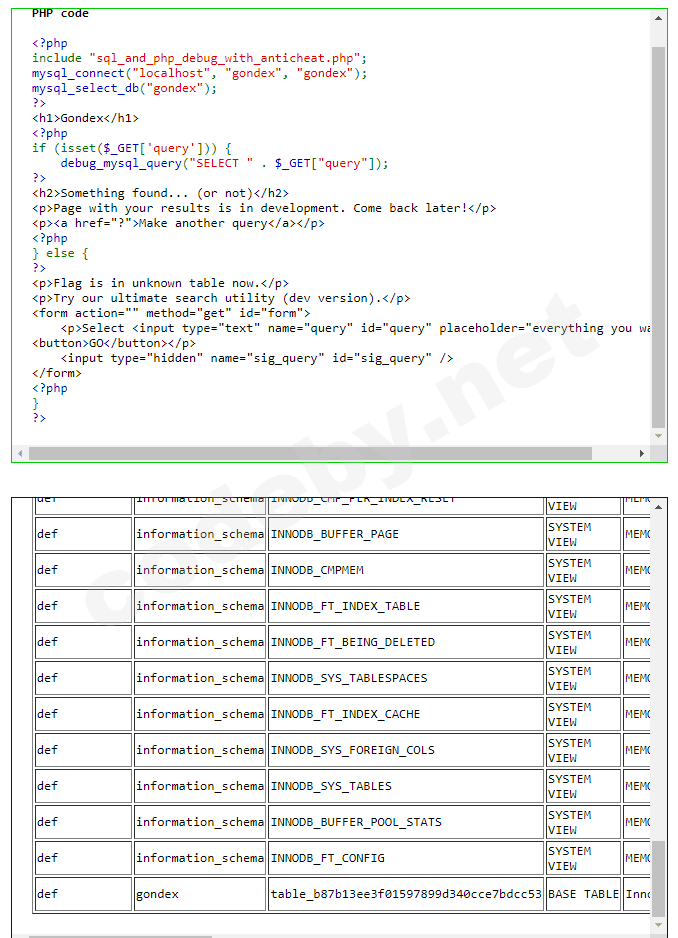
Task: Click the vertical scrollbar thumb in the results table panel
Action: pos(658,878)
